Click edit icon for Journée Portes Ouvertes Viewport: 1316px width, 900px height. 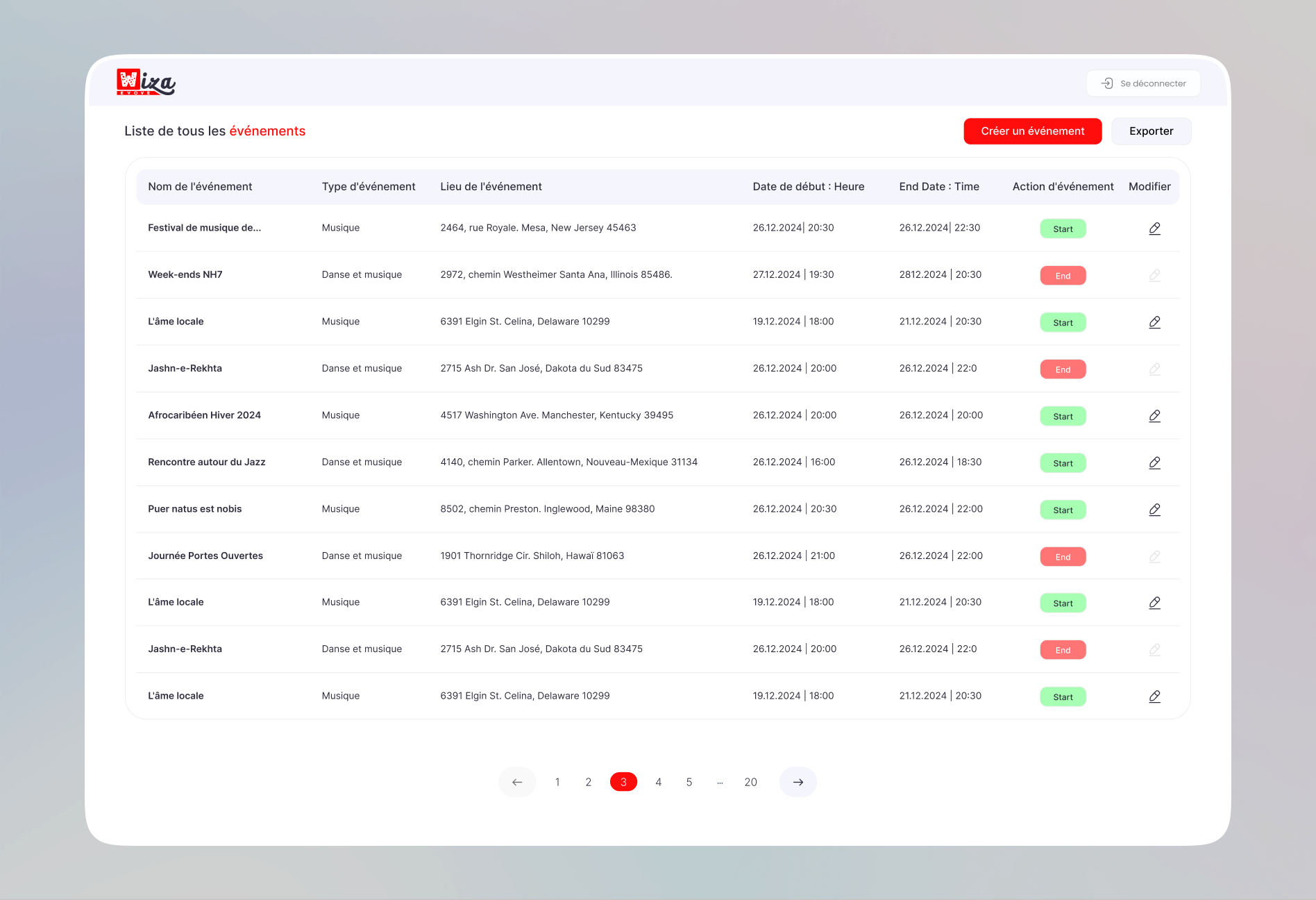click(x=1154, y=556)
